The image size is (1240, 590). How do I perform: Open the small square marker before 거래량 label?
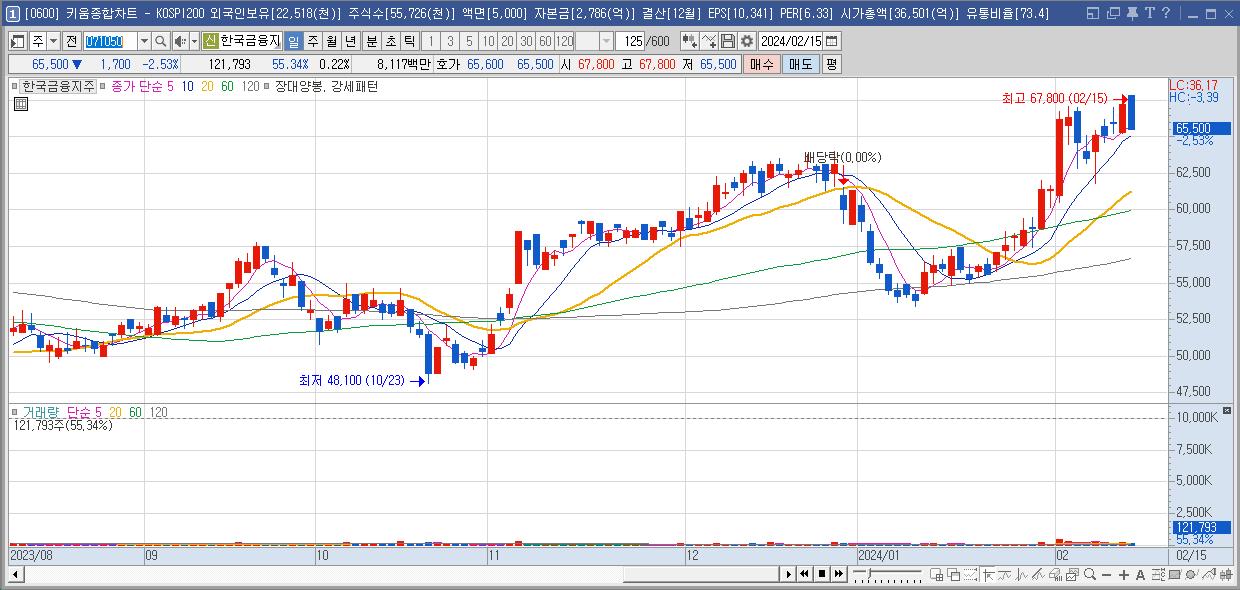pyautogui.click(x=15, y=412)
